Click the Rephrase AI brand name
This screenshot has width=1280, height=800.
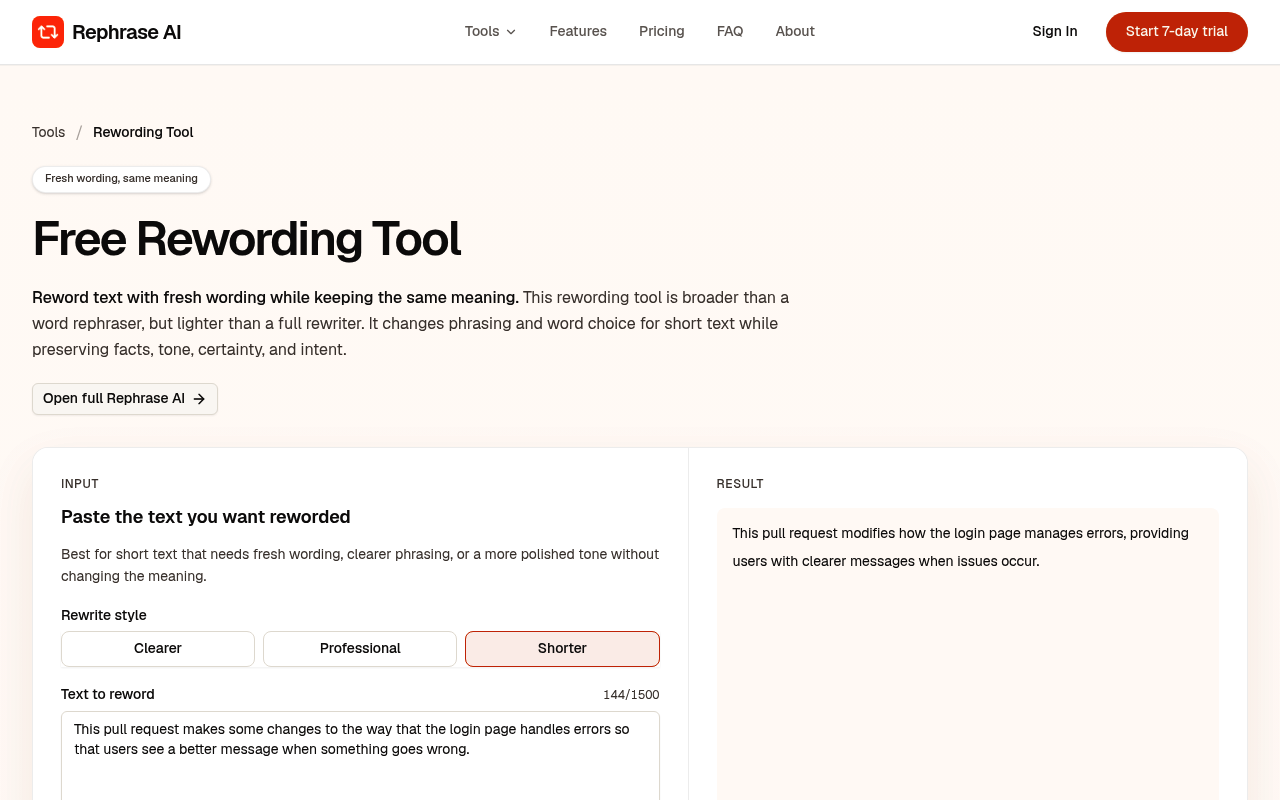[126, 32]
